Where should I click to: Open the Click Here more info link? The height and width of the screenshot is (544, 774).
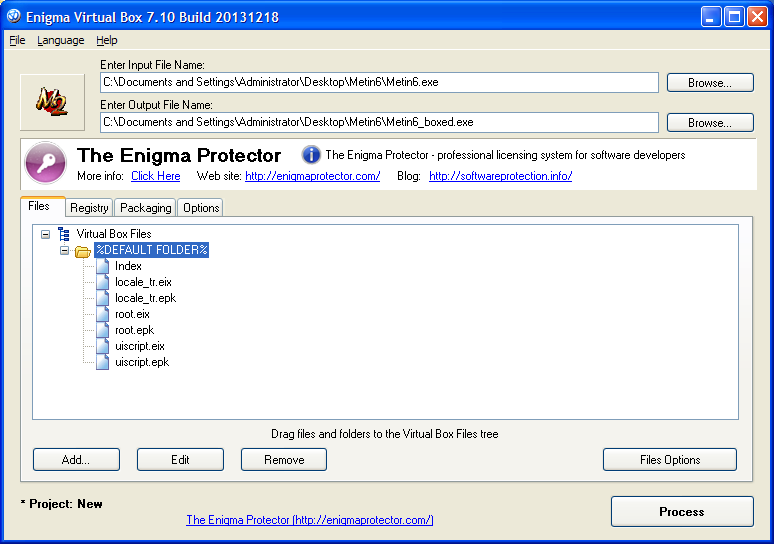[155, 176]
